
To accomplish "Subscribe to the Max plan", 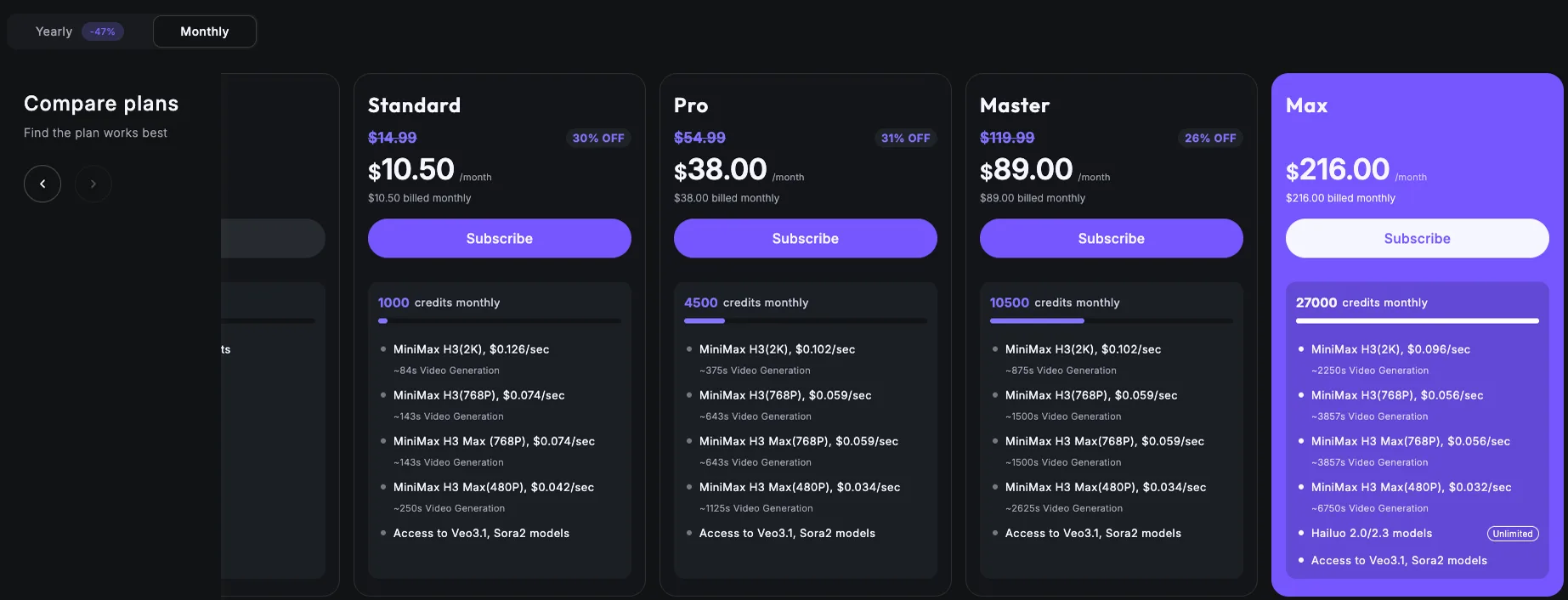I will [1418, 239].
